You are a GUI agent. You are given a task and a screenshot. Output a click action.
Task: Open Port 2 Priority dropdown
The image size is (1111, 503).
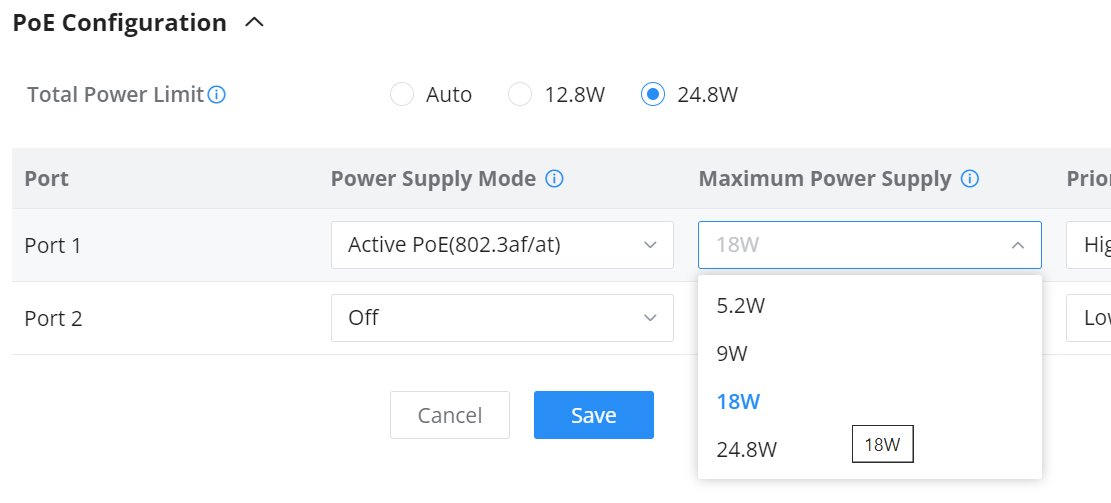(x=1090, y=318)
